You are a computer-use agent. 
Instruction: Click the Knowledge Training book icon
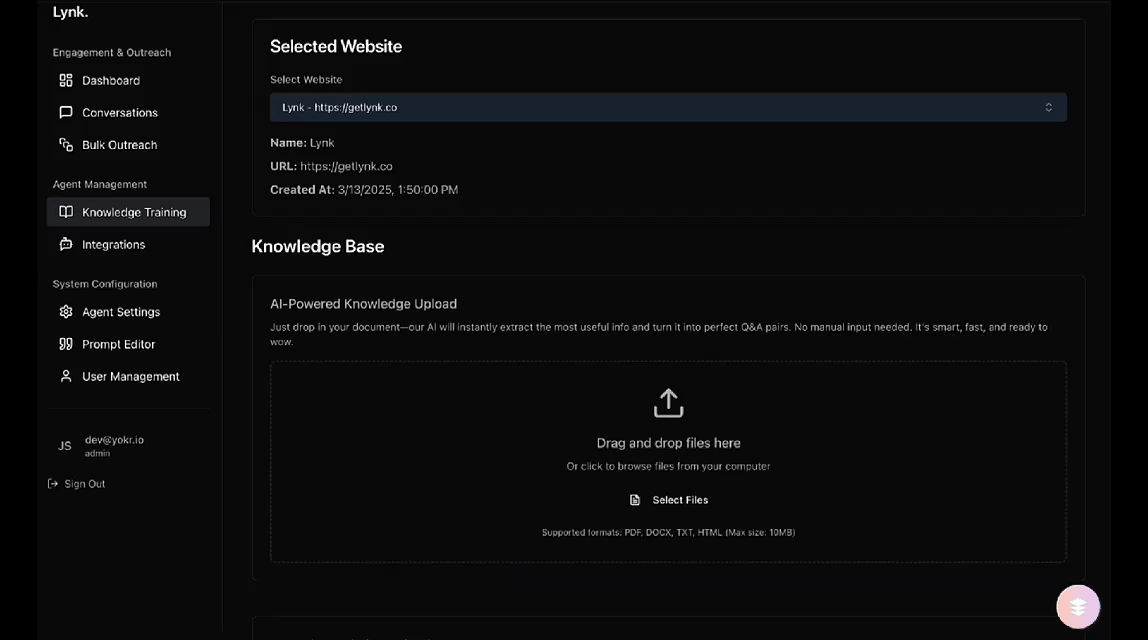[x=66, y=212]
